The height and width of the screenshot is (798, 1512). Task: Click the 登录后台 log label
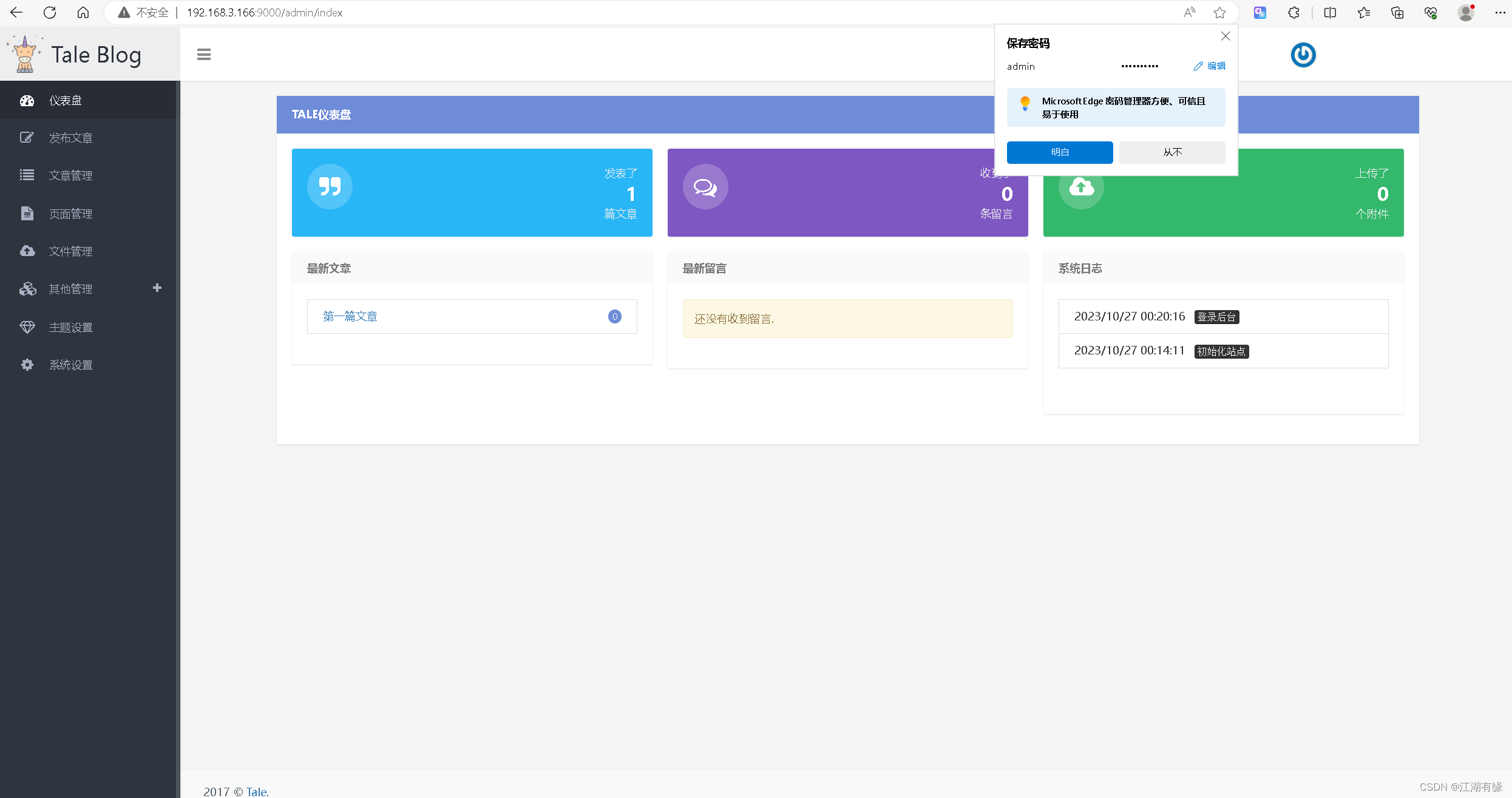click(x=1216, y=317)
